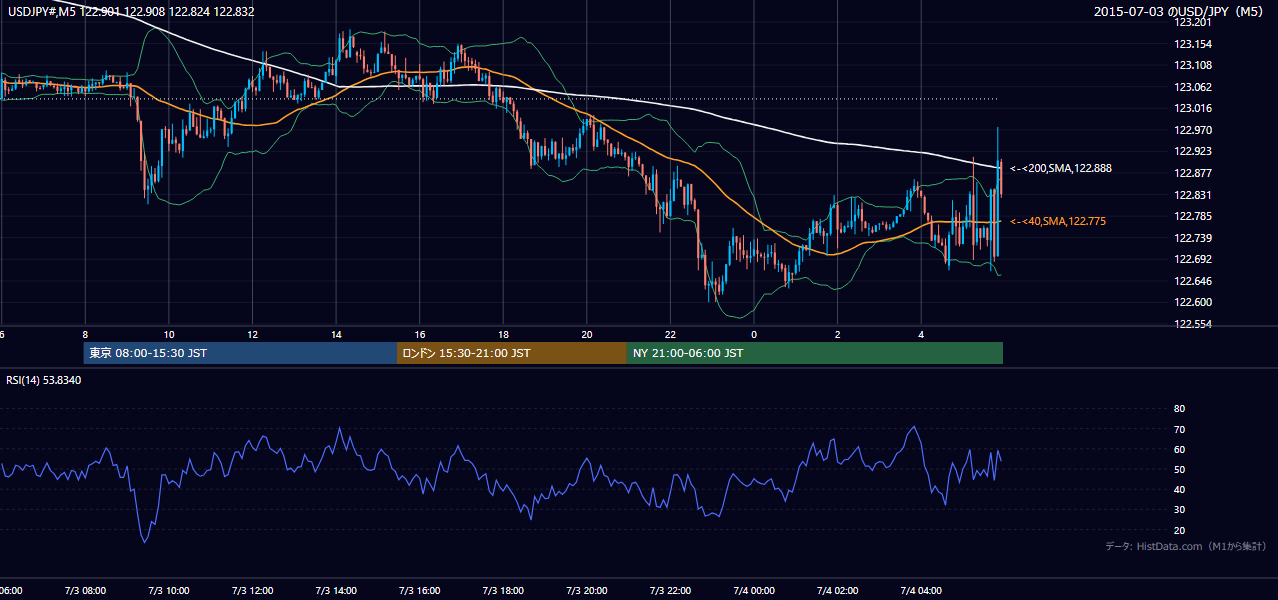Click the hour 18 label under price chart
This screenshot has width=1278, height=600.
click(504, 334)
